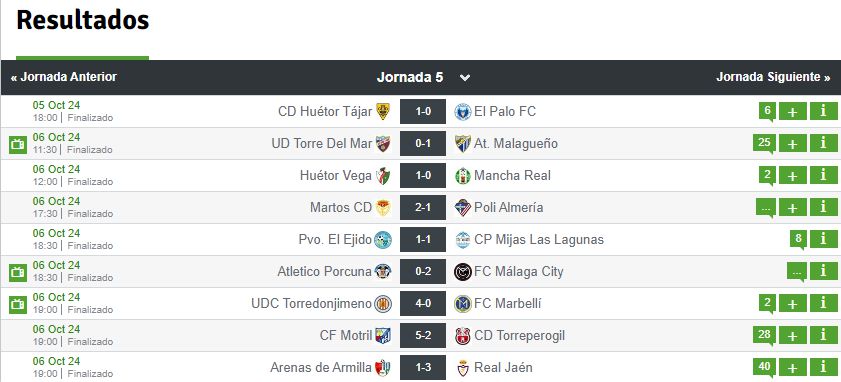Image resolution: width=841 pixels, height=382 pixels.
Task: Click the plus icon on Huétor Vega row
Action: [x=793, y=175]
